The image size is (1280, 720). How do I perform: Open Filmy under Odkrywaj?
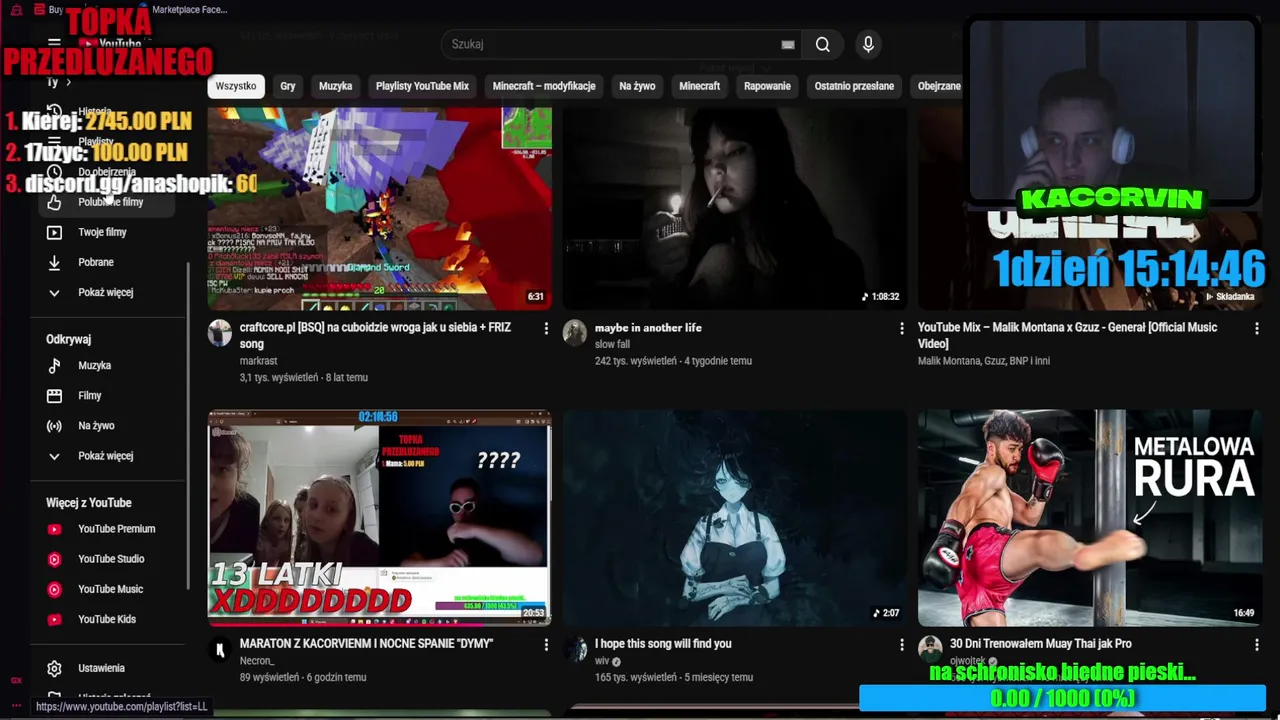(108, 396)
